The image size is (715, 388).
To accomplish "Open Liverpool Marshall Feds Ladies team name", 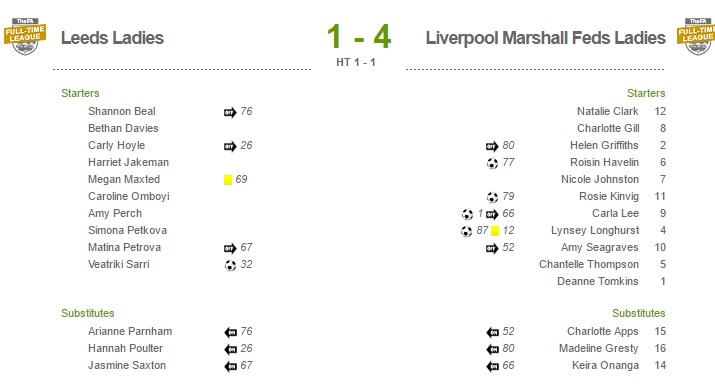I will [x=545, y=38].
